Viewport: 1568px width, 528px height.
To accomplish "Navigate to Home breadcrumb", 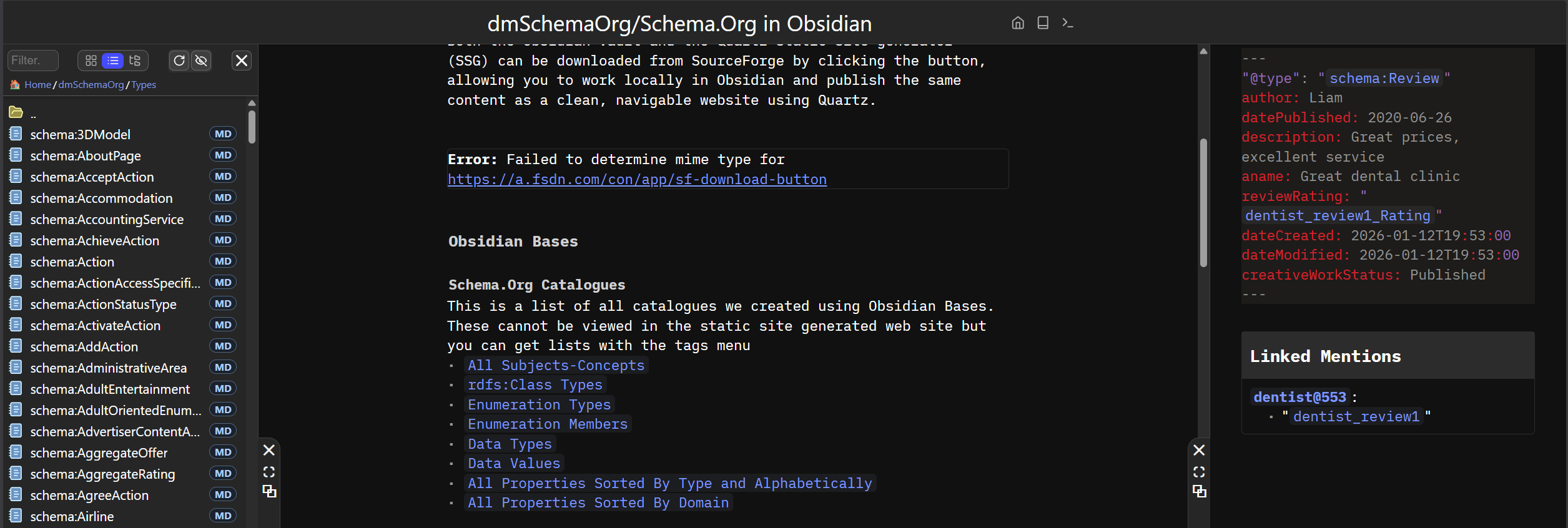I will 37,85.
